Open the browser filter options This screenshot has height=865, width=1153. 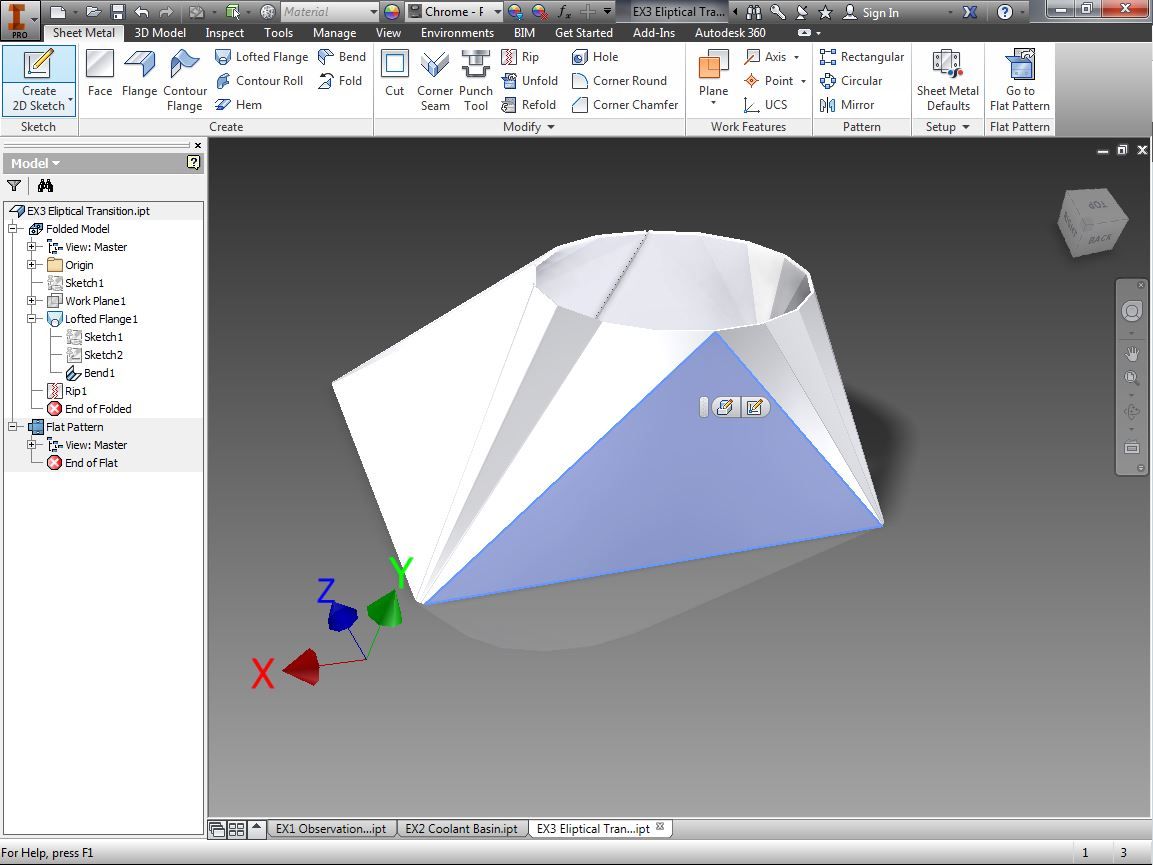pyautogui.click(x=14, y=186)
